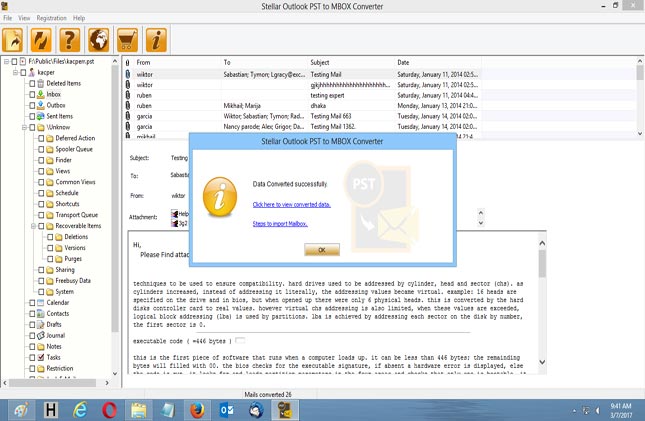Toggle the Calendar checkbox

32,302
